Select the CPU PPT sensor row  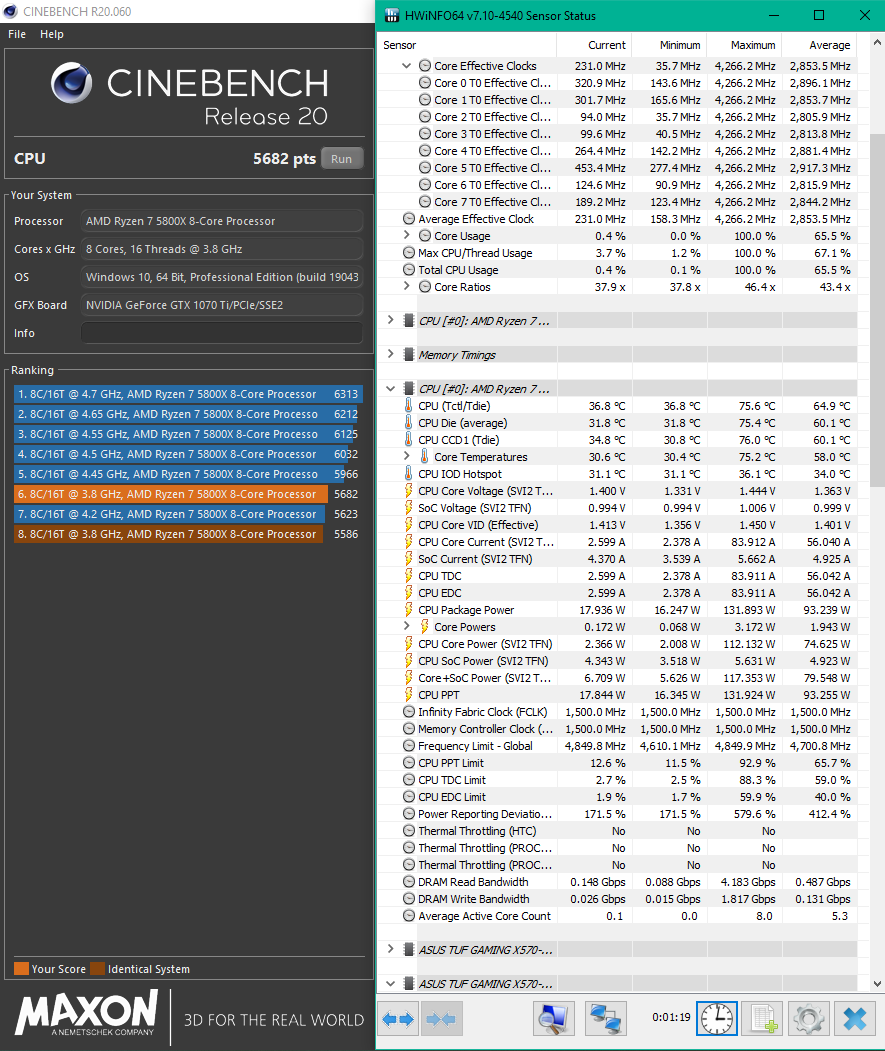[617, 695]
